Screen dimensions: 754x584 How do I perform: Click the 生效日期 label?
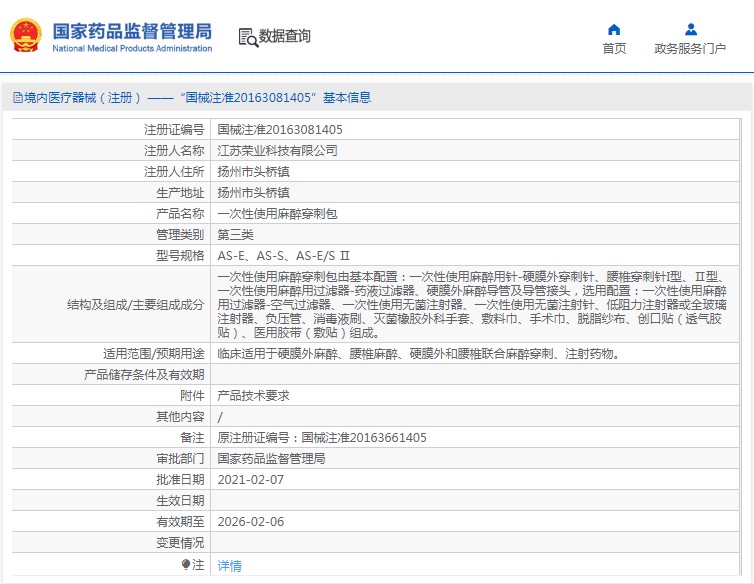(x=180, y=501)
